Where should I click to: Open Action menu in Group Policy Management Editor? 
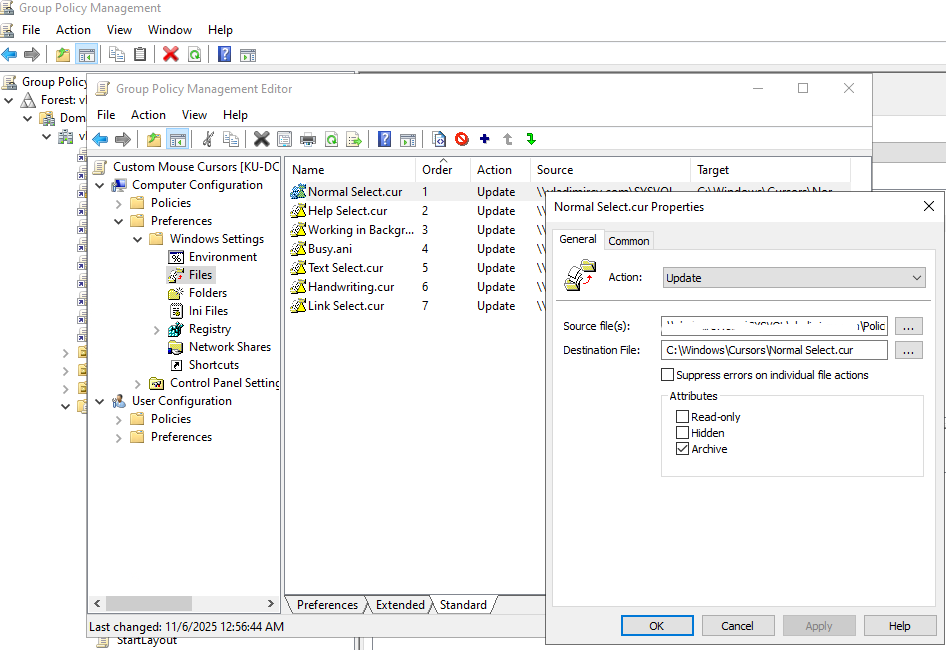(x=148, y=115)
